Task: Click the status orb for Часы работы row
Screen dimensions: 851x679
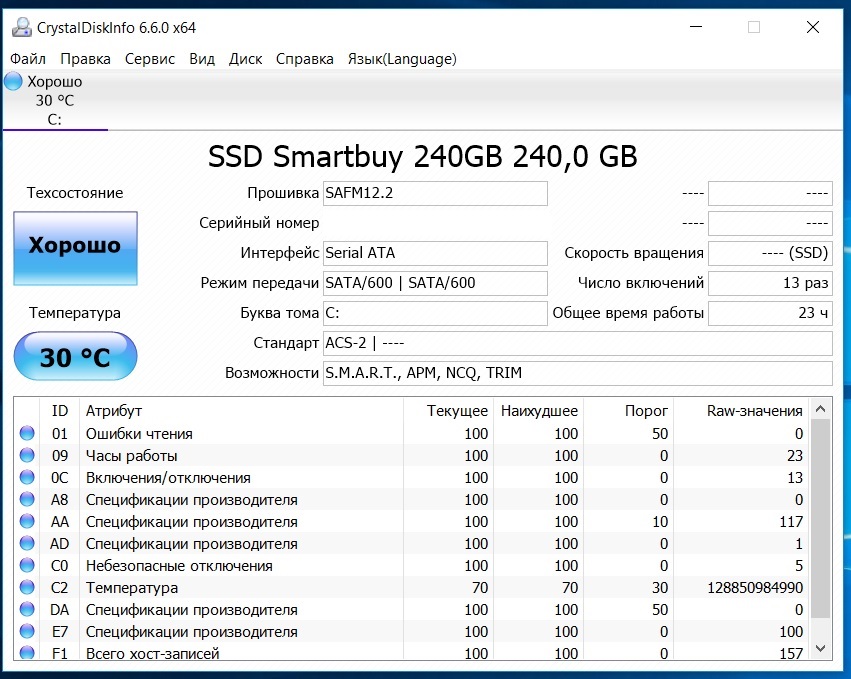Action: coord(26,456)
